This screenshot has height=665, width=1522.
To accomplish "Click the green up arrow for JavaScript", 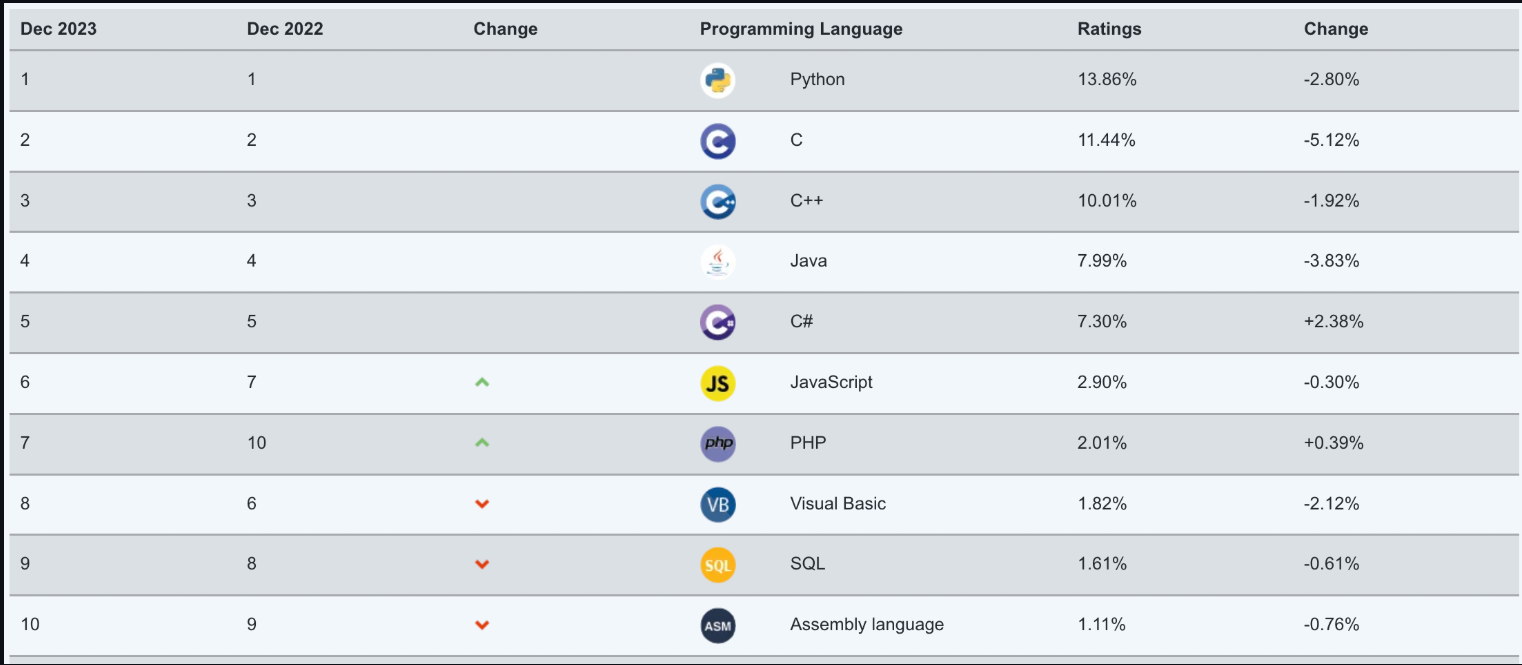I will (481, 382).
